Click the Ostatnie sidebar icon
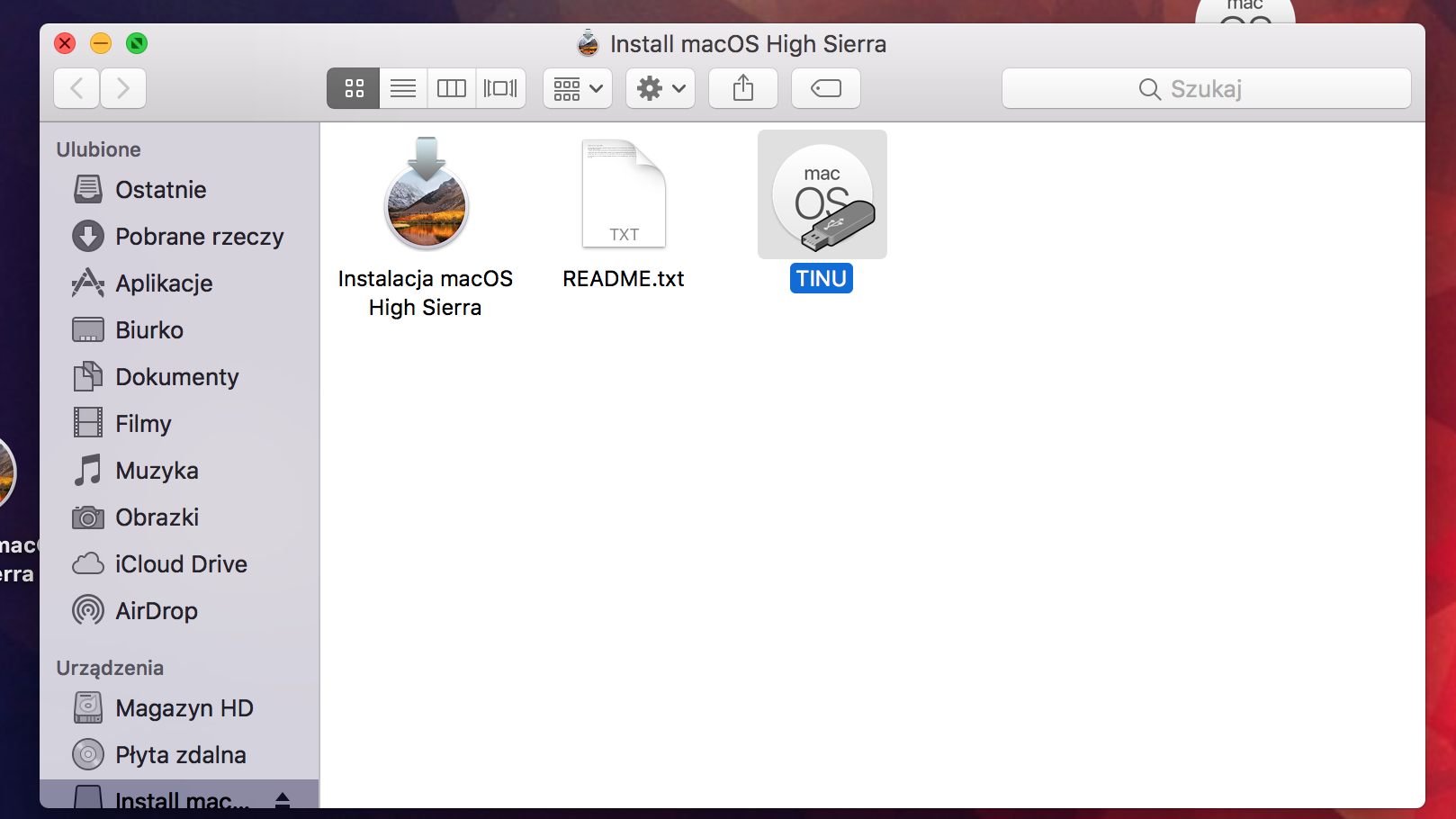 point(88,190)
